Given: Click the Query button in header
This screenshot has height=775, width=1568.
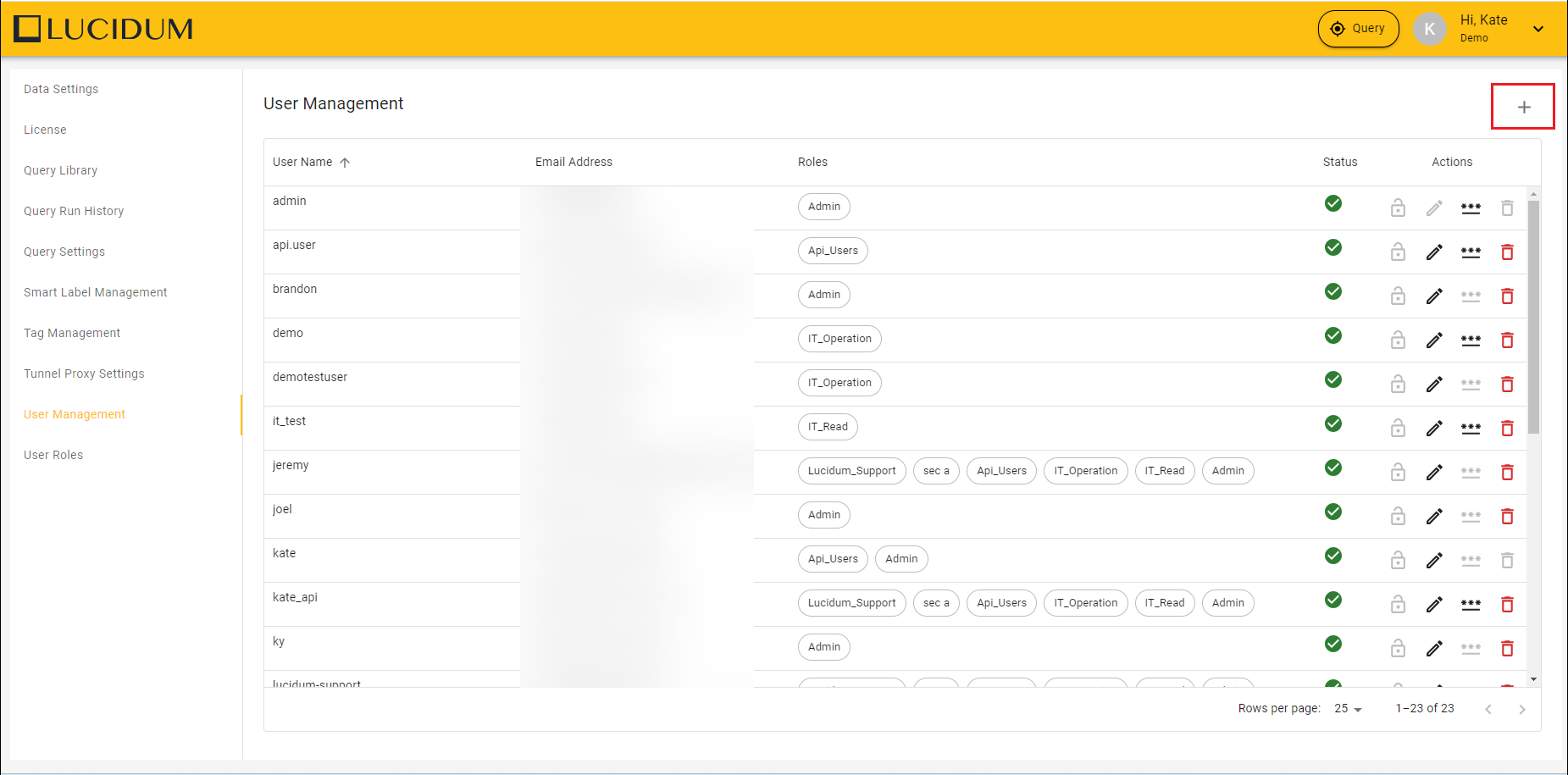Looking at the screenshot, I should click(1358, 29).
